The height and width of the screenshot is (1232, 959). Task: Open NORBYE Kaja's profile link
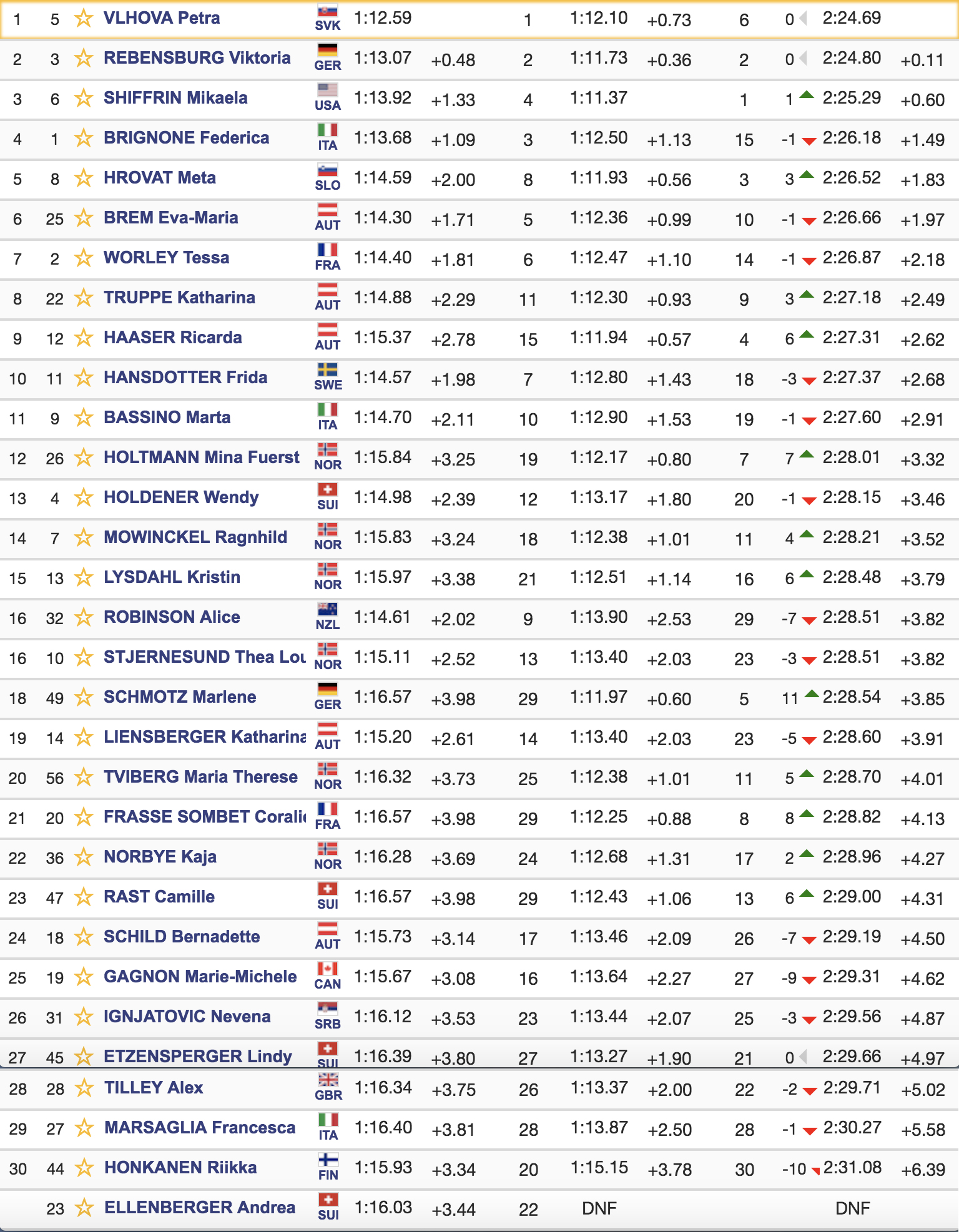pos(160,856)
